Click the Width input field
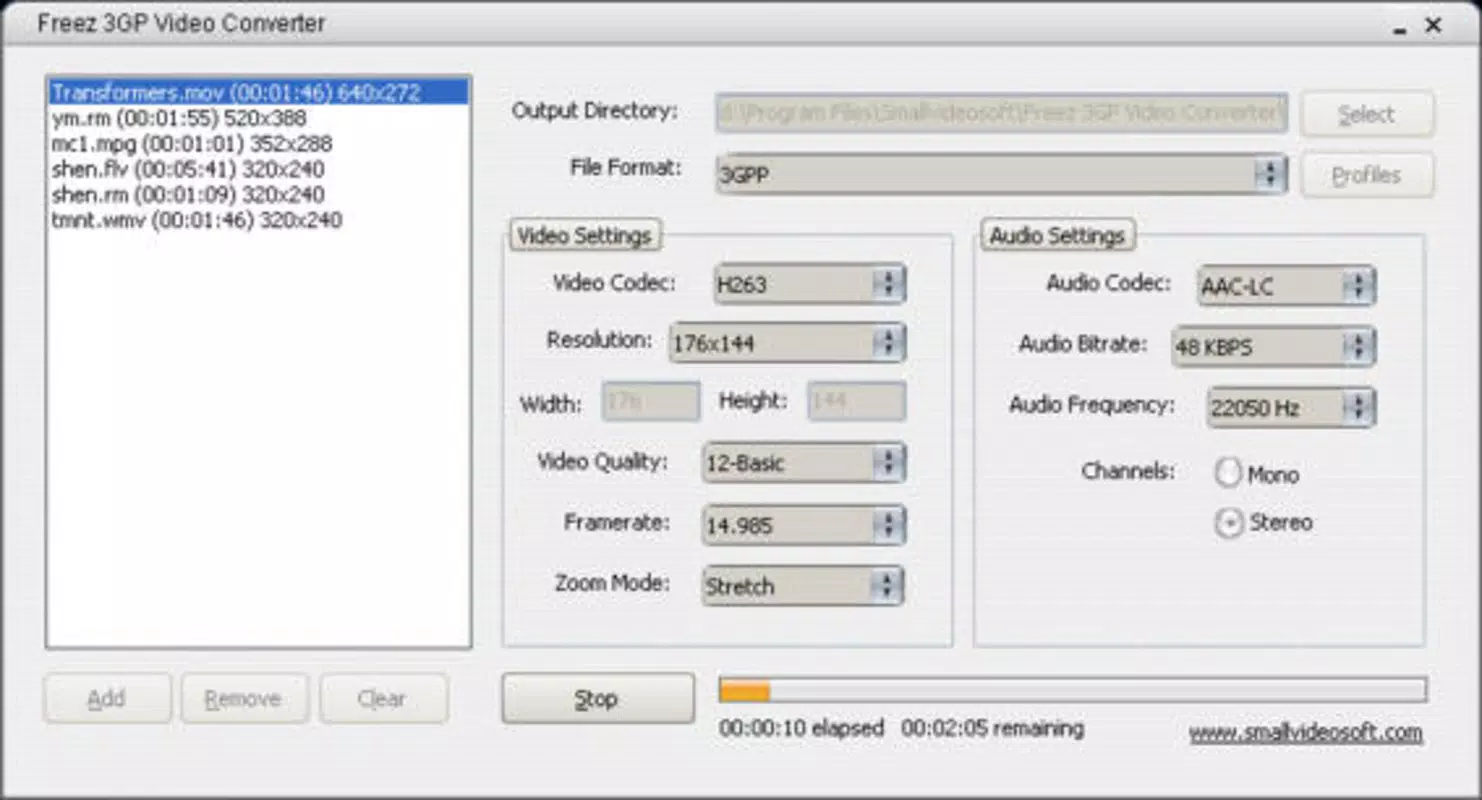This screenshot has height=800, width=1482. point(651,402)
